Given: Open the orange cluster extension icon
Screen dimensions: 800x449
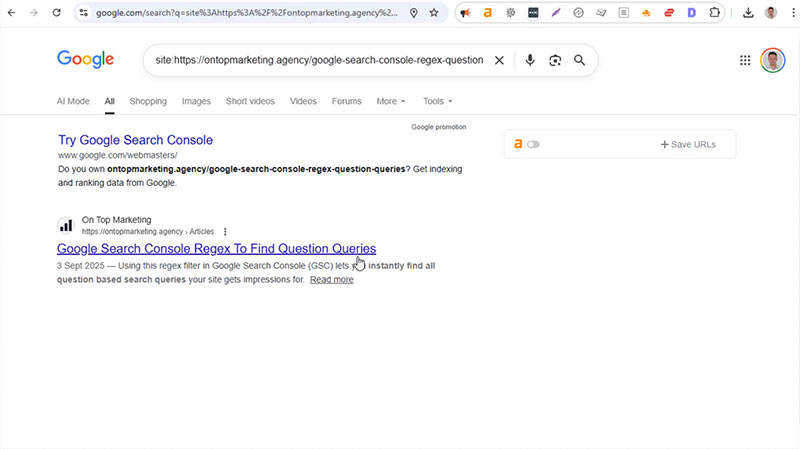Looking at the screenshot, I should point(646,13).
